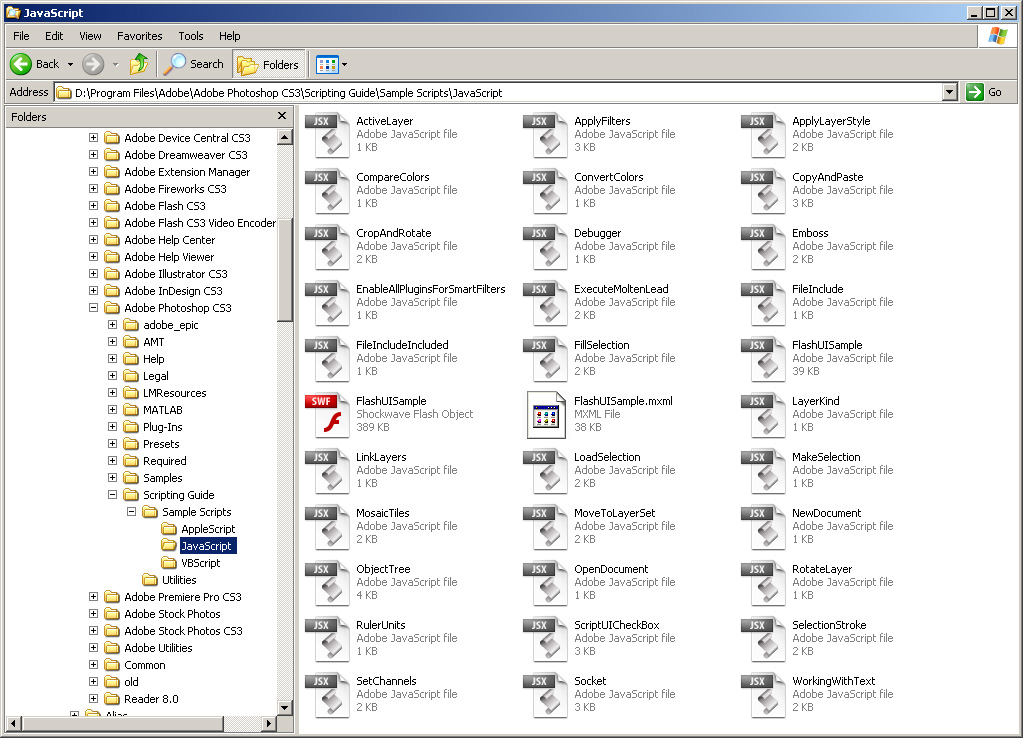This screenshot has width=1023, height=738.
Task: Open the Address bar dropdown arrow
Action: (x=950, y=93)
